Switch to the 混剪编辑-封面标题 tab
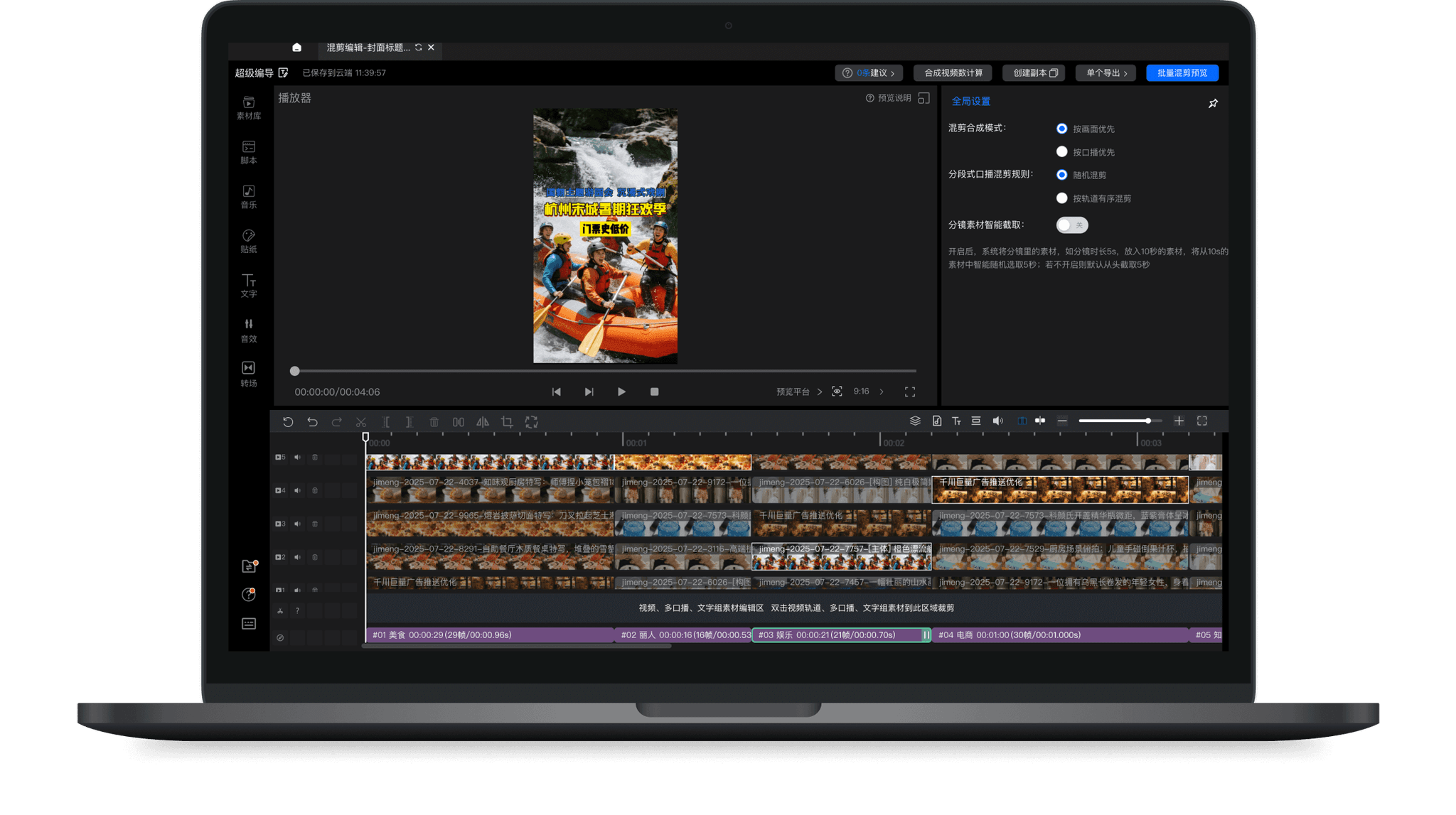The width and height of the screenshot is (1456, 815). coord(368,48)
